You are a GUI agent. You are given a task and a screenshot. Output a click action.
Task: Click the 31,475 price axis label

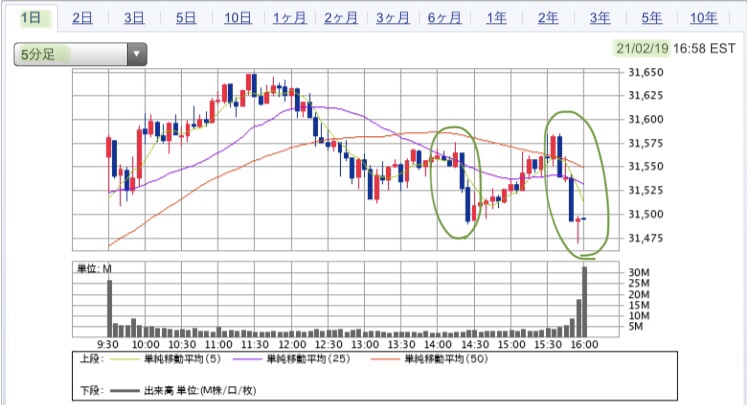[x=646, y=238]
